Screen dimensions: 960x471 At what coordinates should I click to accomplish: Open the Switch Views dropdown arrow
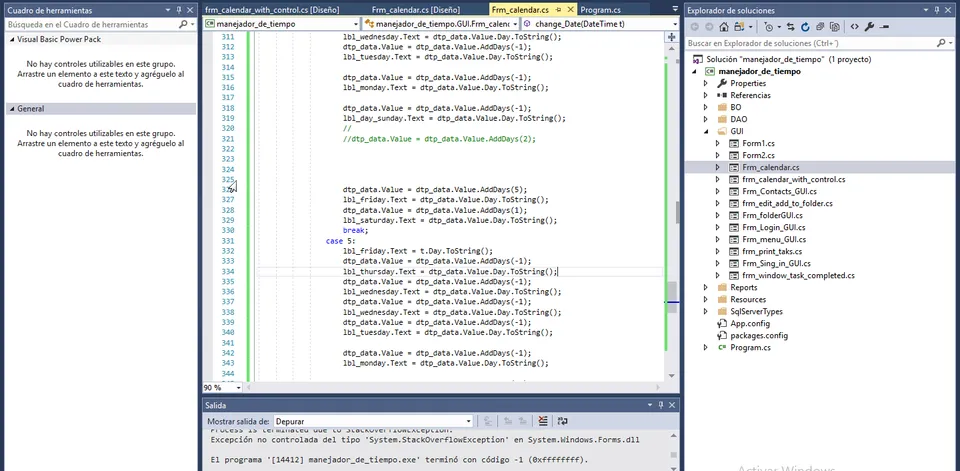(751, 27)
